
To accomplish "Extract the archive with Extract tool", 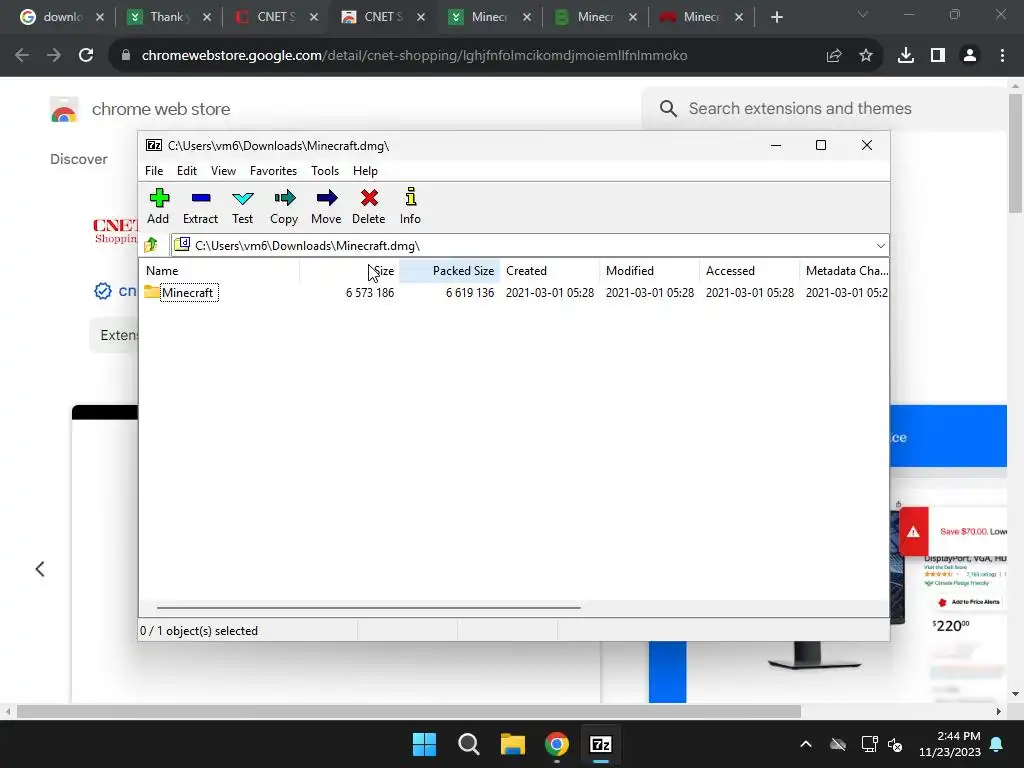I will [x=200, y=206].
